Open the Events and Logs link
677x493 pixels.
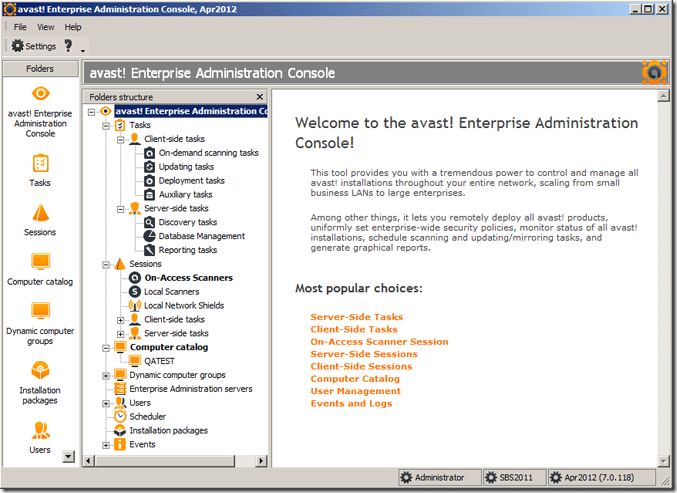(x=351, y=404)
